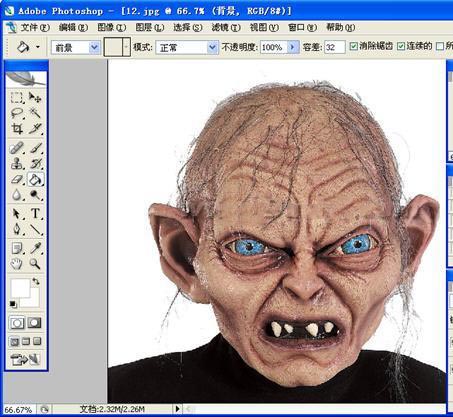Select the Eyedropper tool
Viewport: 453px width, 417px height.
click(35, 248)
